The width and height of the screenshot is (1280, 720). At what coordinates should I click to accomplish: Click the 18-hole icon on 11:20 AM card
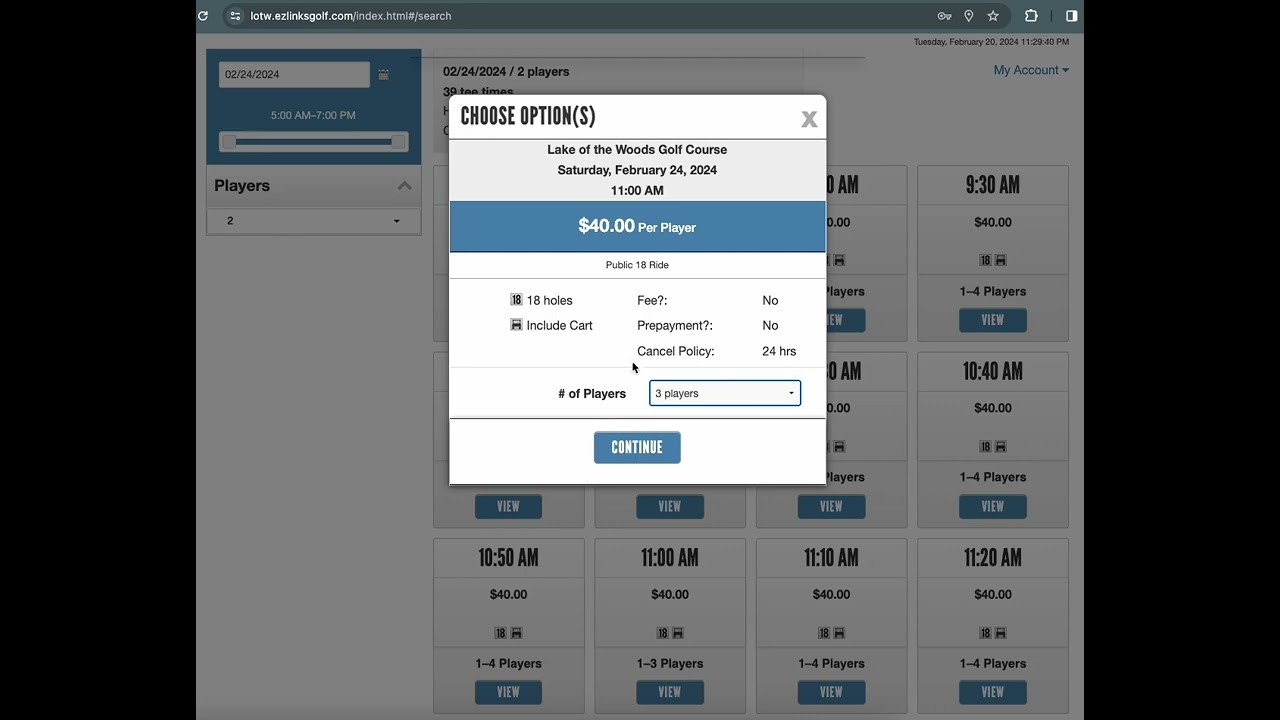(x=985, y=633)
